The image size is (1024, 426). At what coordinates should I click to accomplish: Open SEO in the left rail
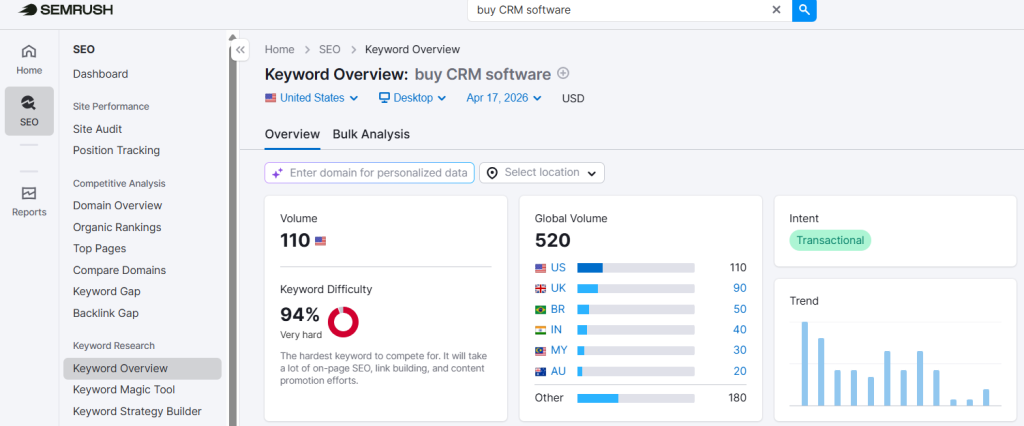click(29, 111)
